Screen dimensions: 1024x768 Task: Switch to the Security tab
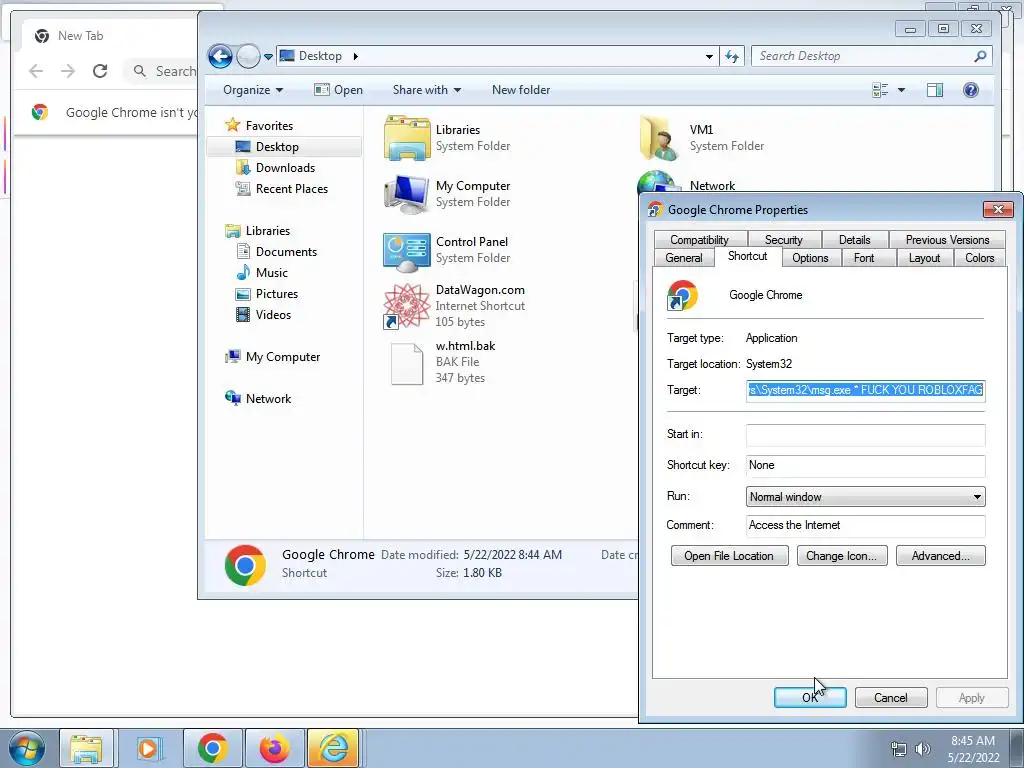783,240
